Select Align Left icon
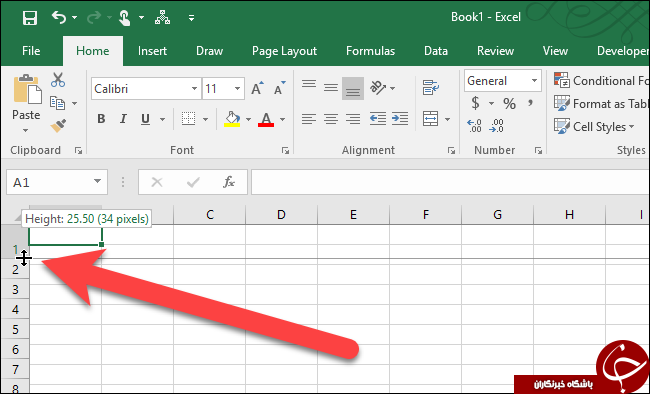The width and height of the screenshot is (650, 394). [x=309, y=119]
